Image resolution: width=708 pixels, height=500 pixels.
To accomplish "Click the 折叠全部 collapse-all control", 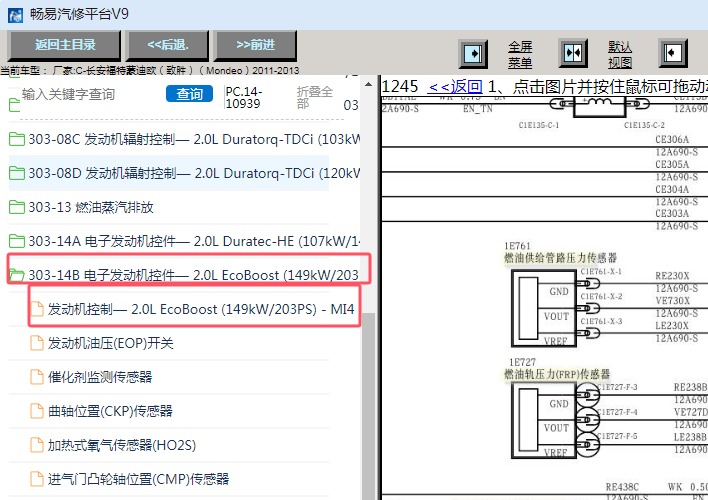I will tap(315, 98).
